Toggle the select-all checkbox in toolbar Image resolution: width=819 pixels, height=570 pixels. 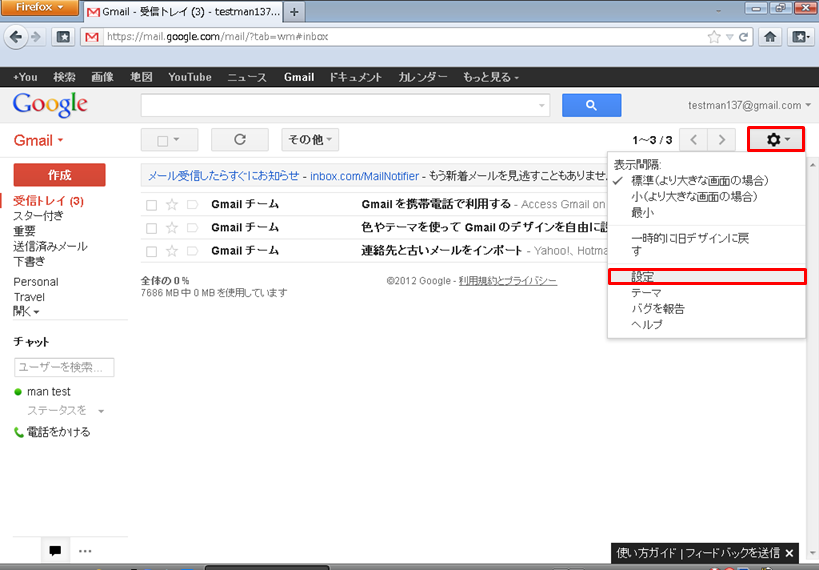pyautogui.click(x=162, y=141)
